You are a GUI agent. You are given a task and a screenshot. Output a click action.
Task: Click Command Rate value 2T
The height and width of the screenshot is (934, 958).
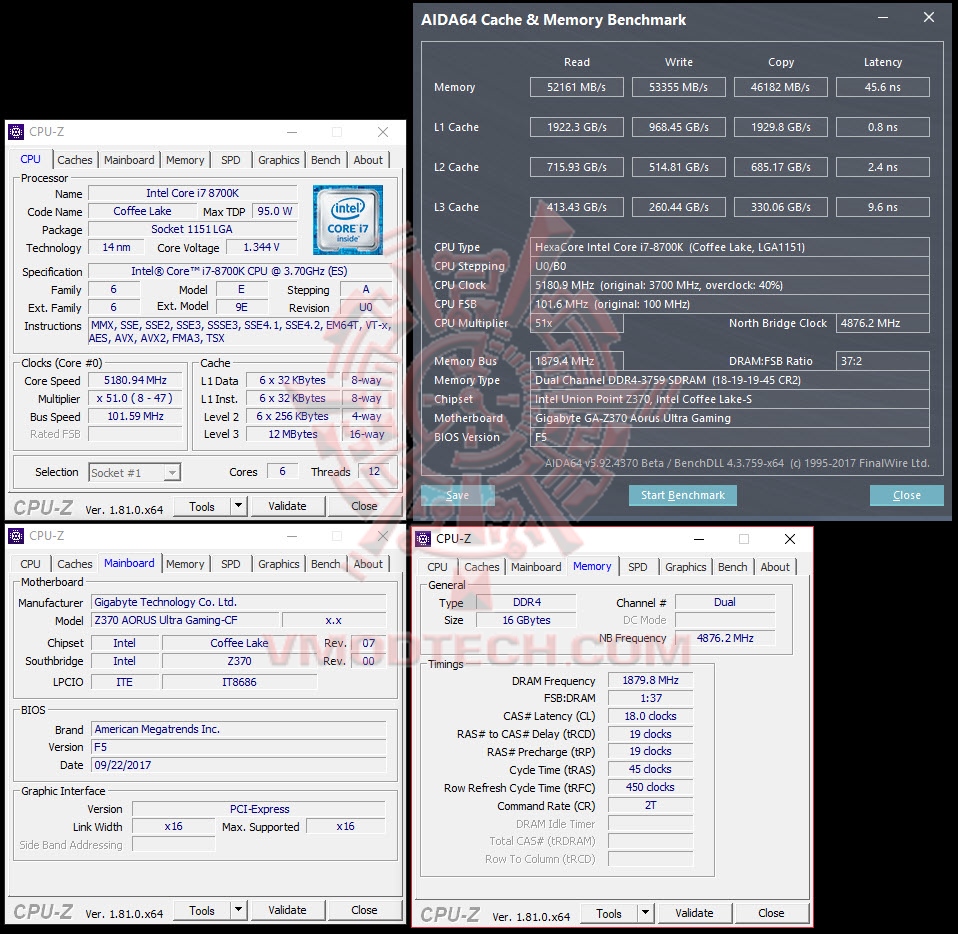(650, 806)
